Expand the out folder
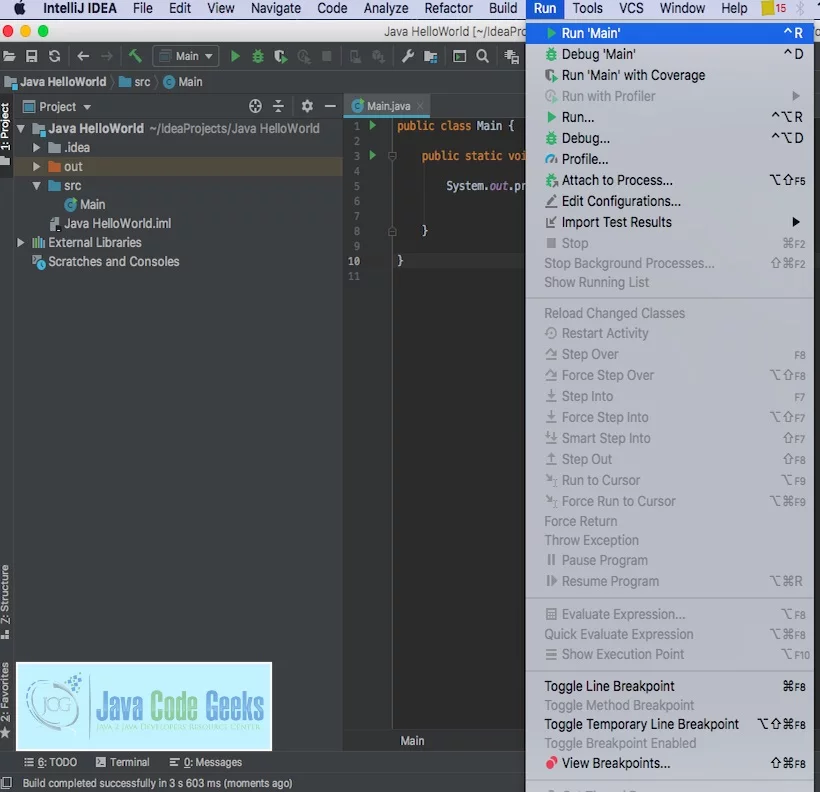 click(36, 166)
